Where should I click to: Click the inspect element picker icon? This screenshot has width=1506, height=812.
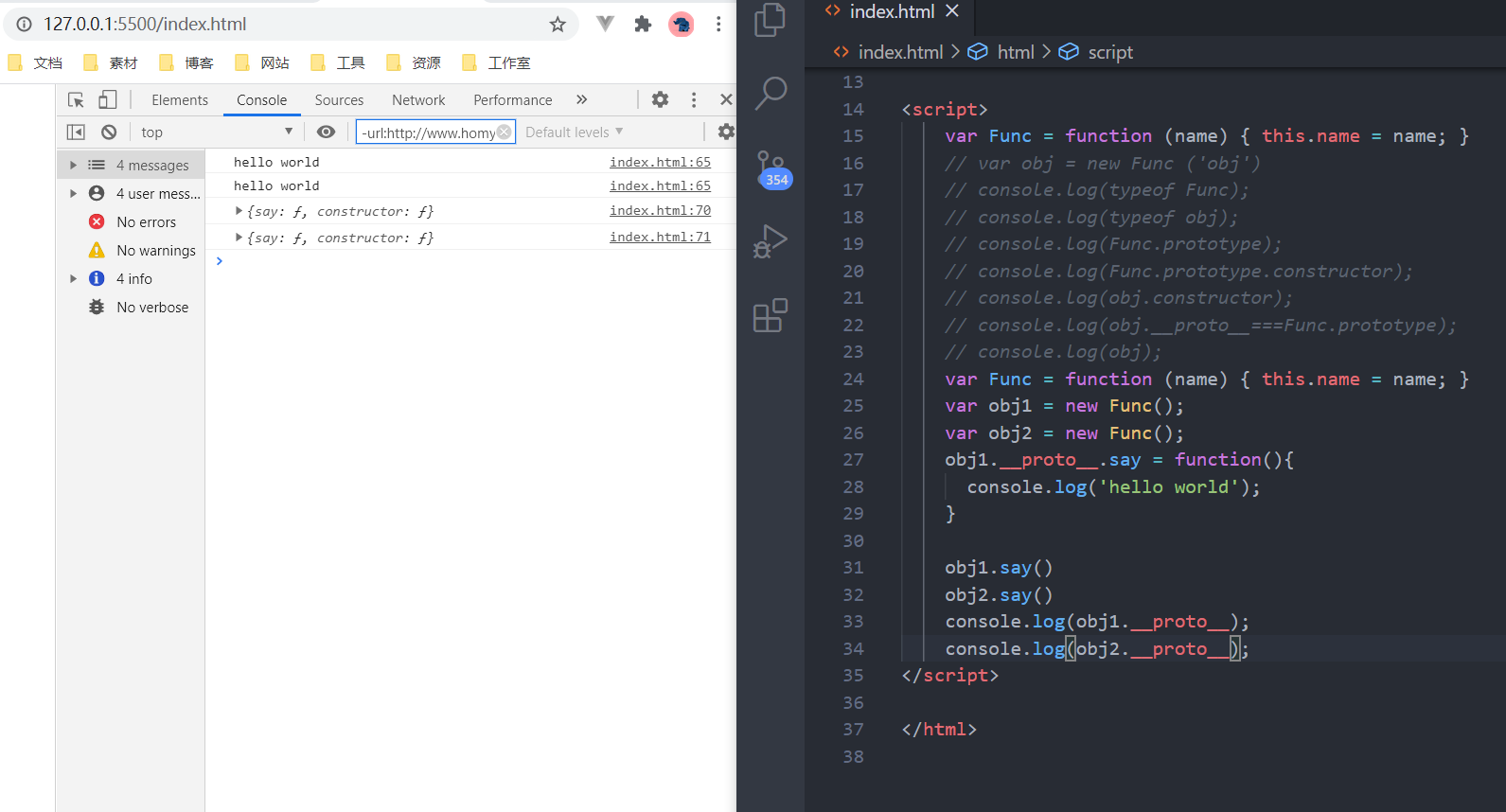(x=77, y=99)
